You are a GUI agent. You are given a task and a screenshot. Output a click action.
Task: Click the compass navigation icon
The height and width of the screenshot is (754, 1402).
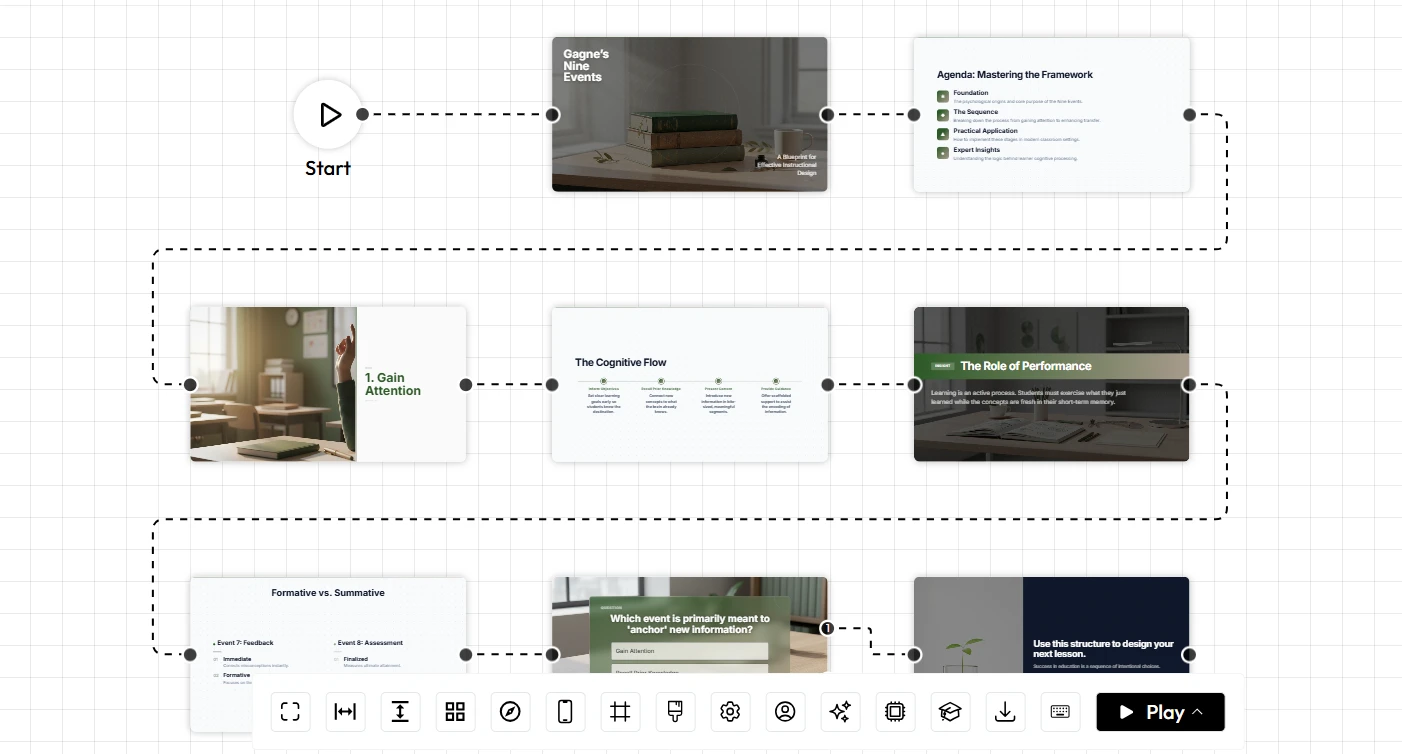(x=510, y=712)
